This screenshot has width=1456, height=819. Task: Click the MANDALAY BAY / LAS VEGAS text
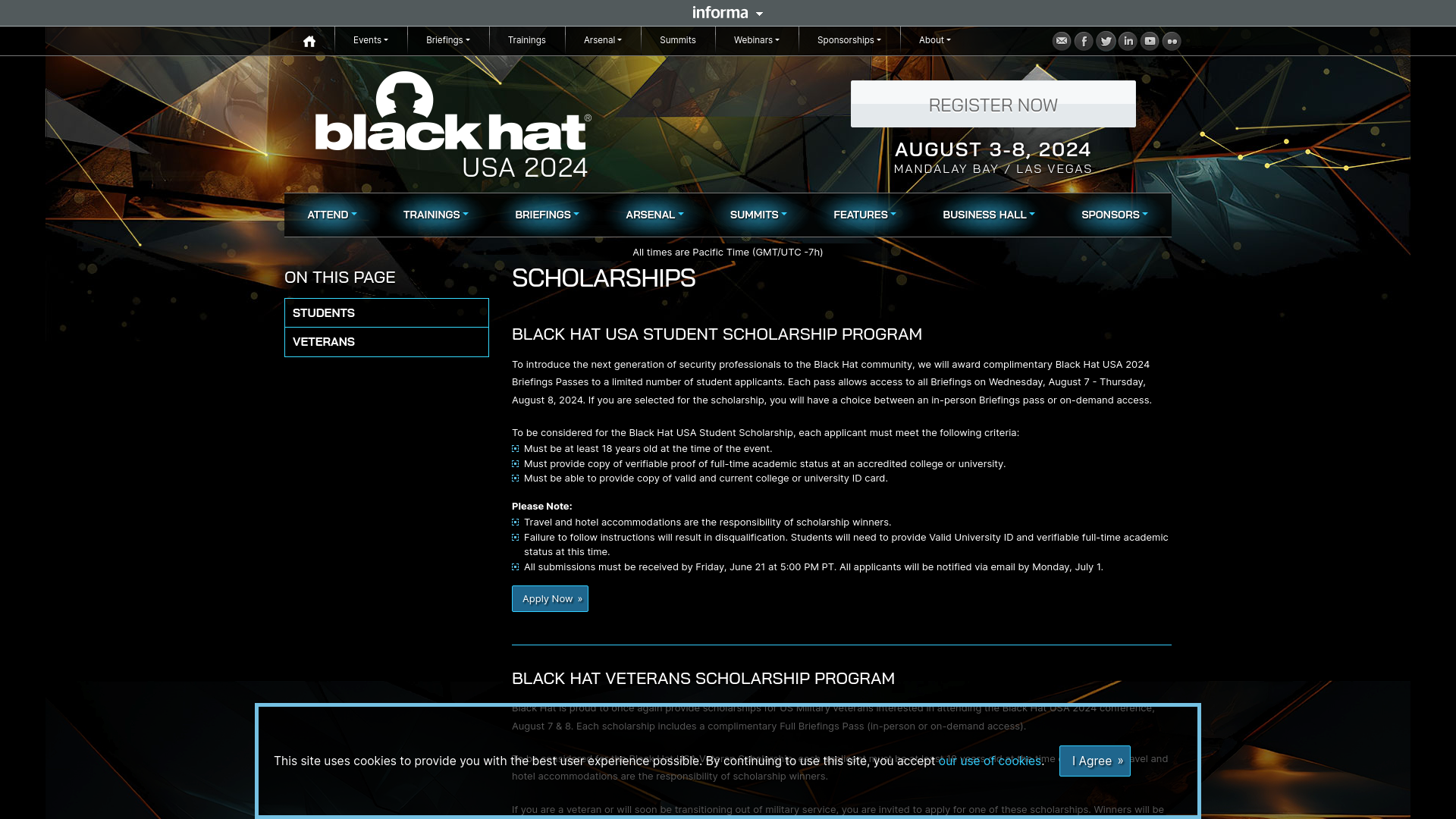pyautogui.click(x=993, y=169)
